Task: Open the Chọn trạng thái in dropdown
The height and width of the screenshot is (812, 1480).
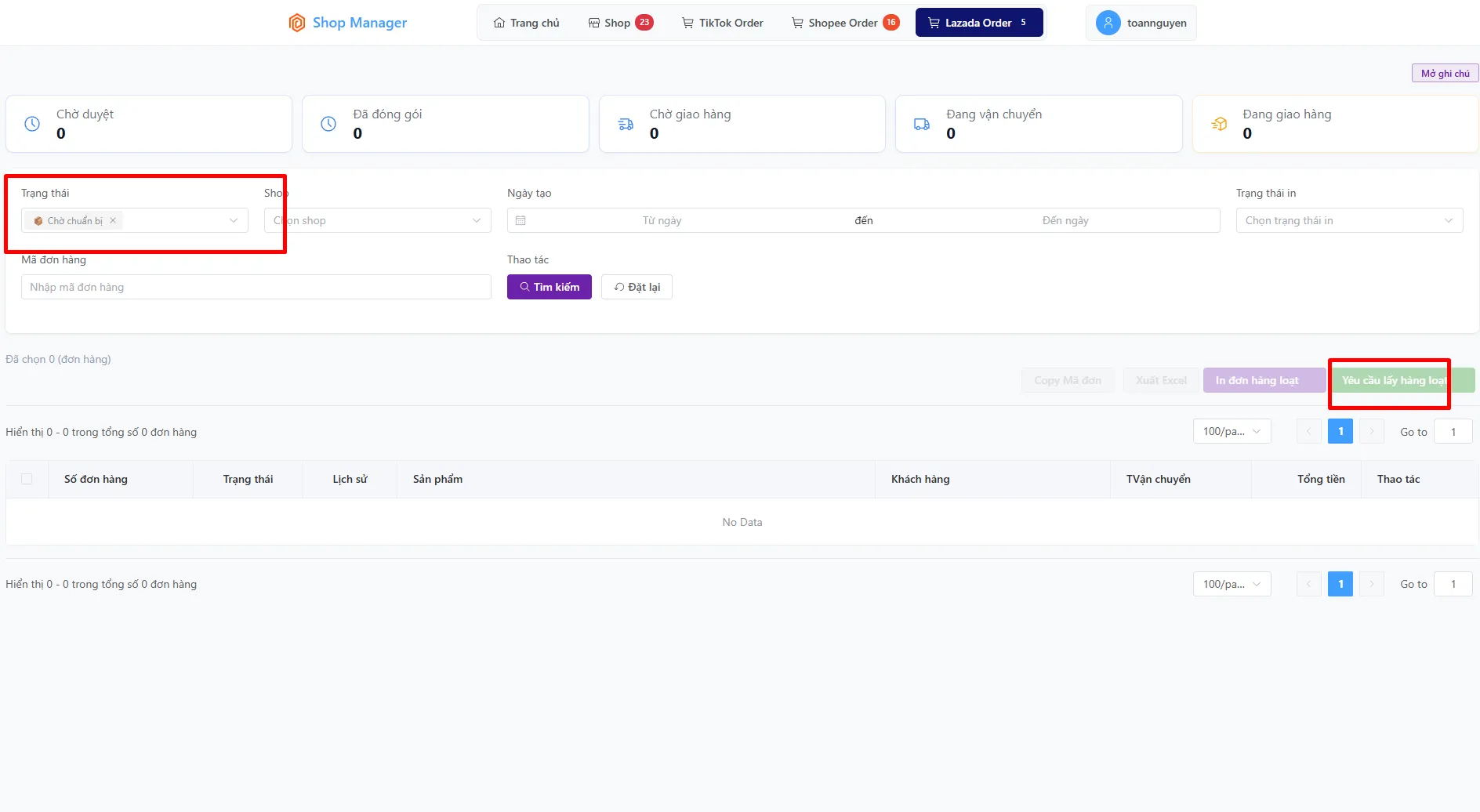Action: (x=1349, y=220)
